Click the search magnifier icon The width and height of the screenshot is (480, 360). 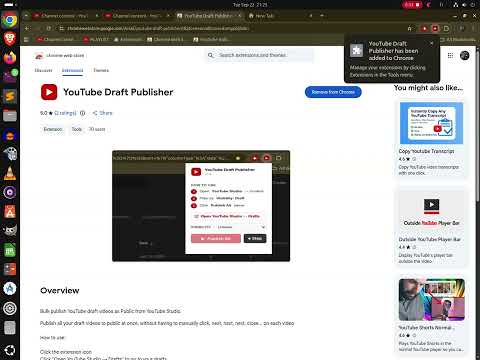(210, 55)
